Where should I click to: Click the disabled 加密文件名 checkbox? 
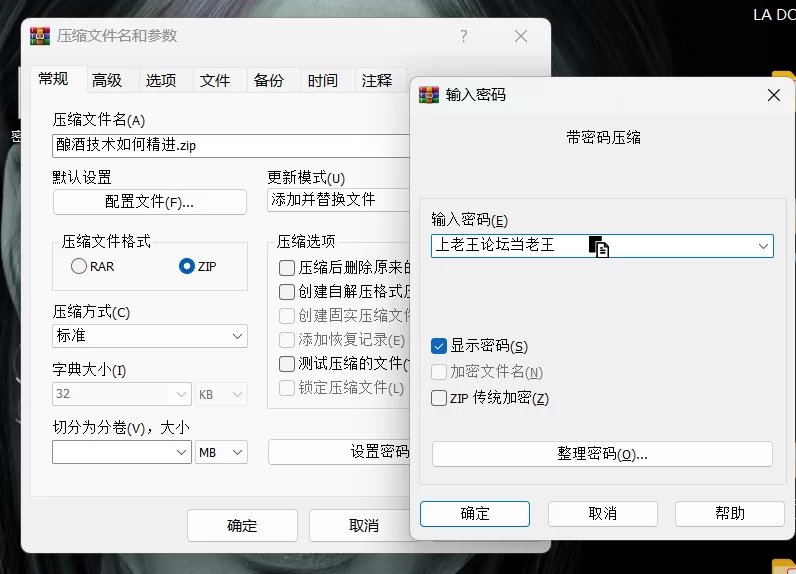click(x=439, y=372)
